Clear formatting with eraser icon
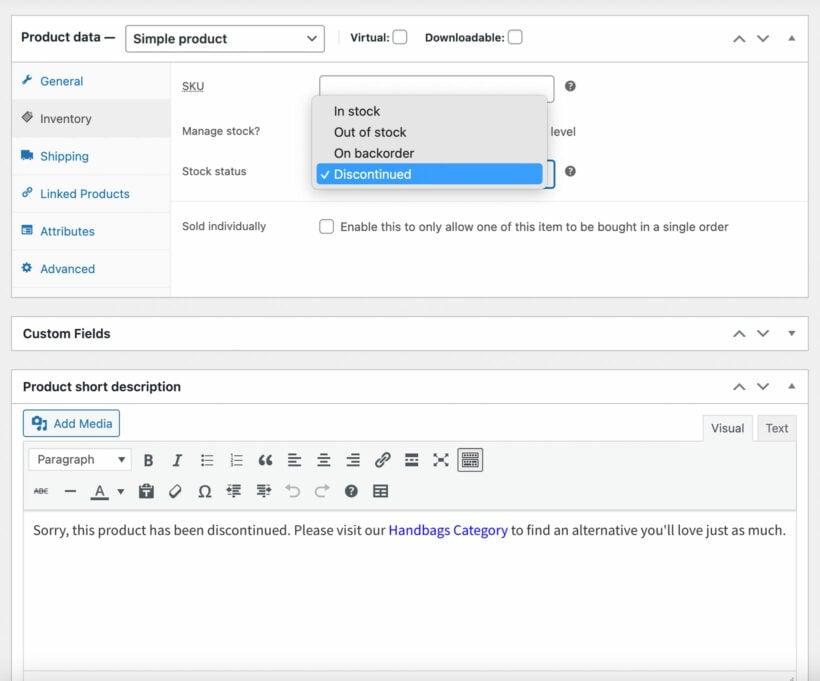Screen dimensions: 820x681 point(175,491)
